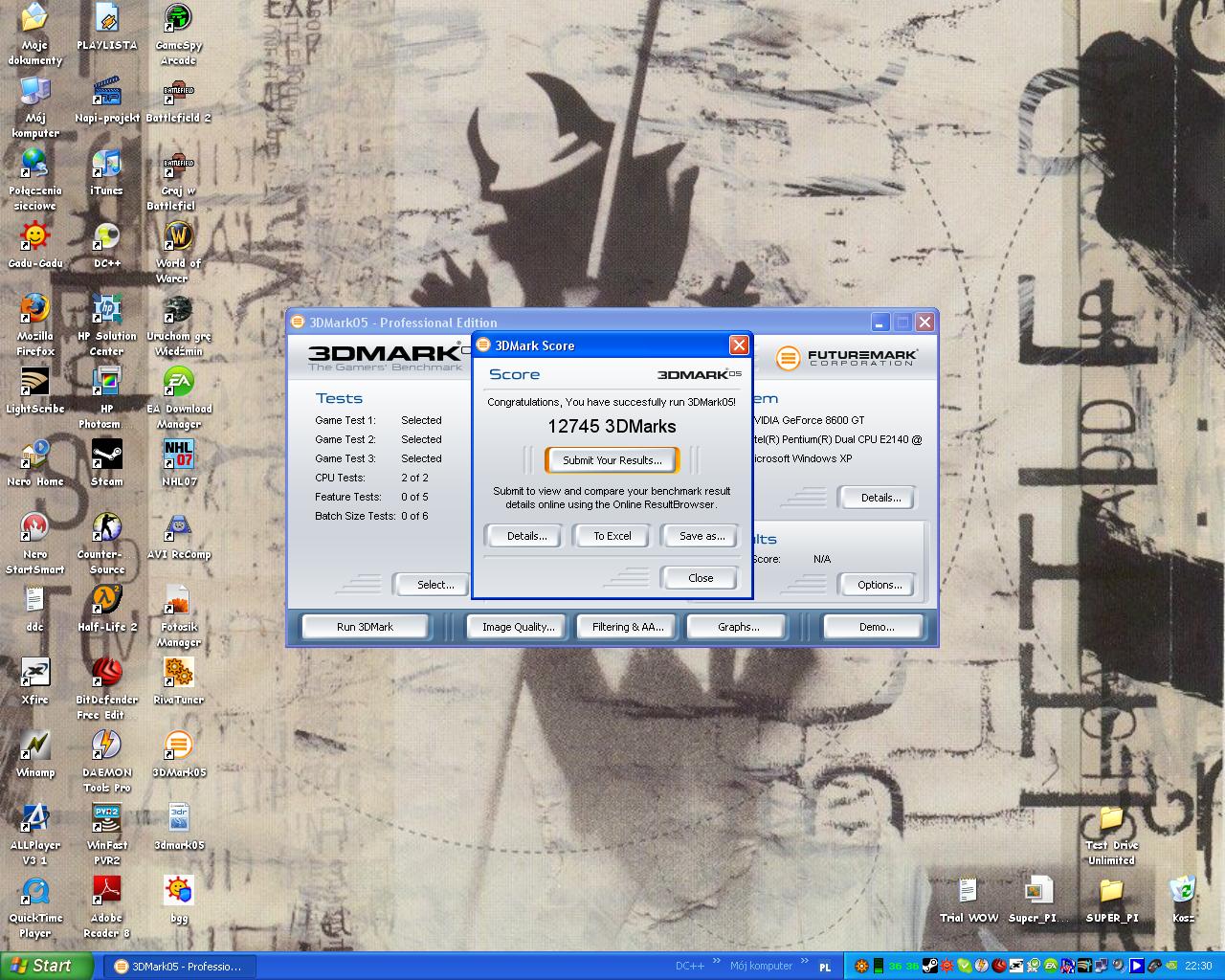Click the blue play icon in system tray
Screen dimensions: 1225x980
tap(1136, 967)
